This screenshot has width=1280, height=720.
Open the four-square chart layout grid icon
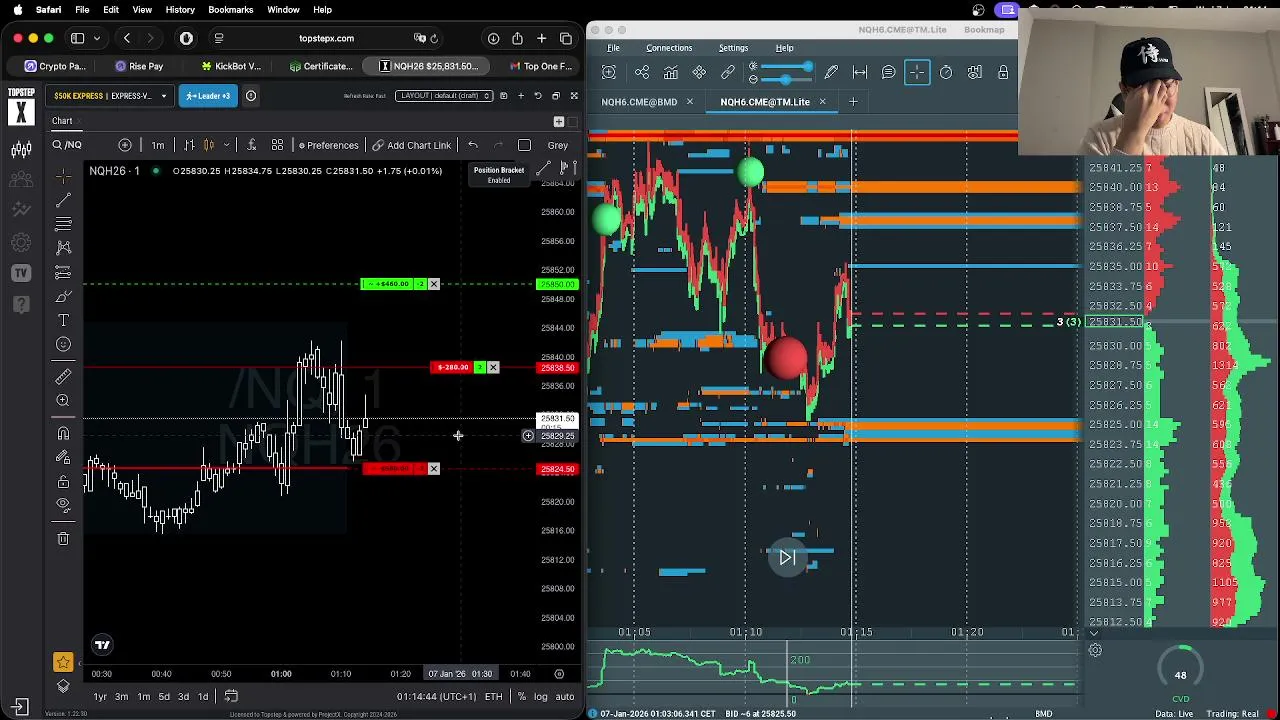tap(277, 145)
